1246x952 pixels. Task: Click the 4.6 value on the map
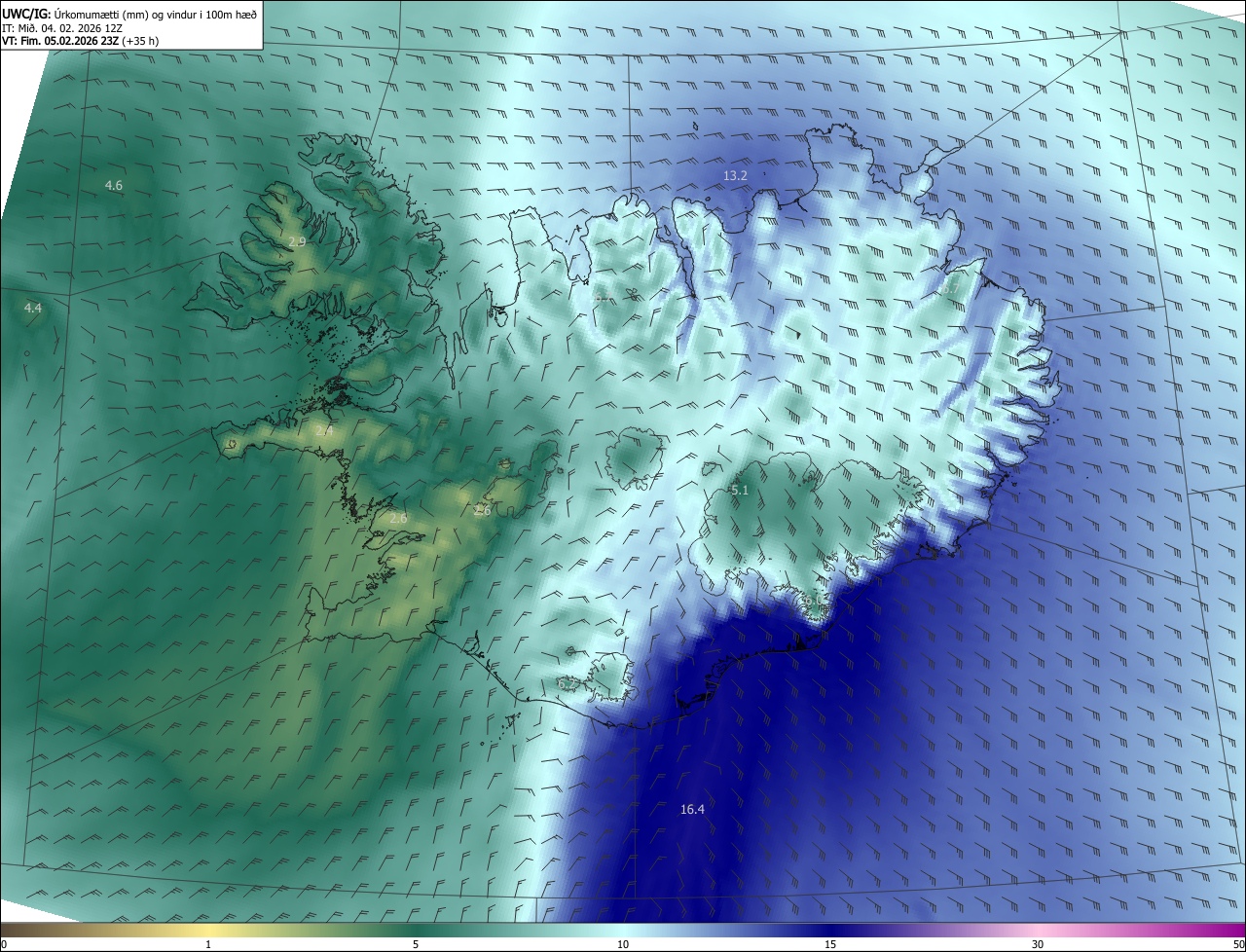click(114, 185)
